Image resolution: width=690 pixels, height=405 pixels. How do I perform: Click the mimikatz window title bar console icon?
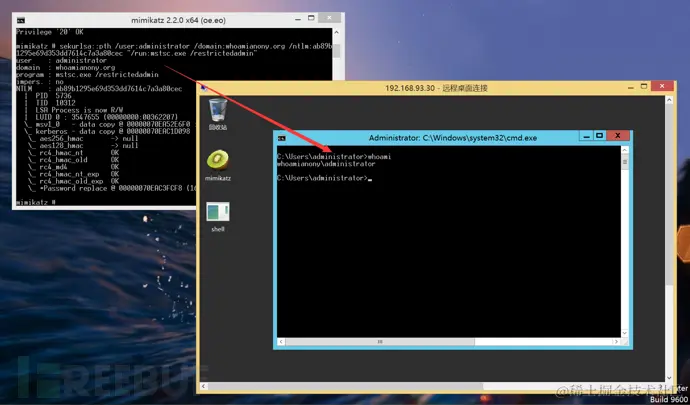point(21,20)
